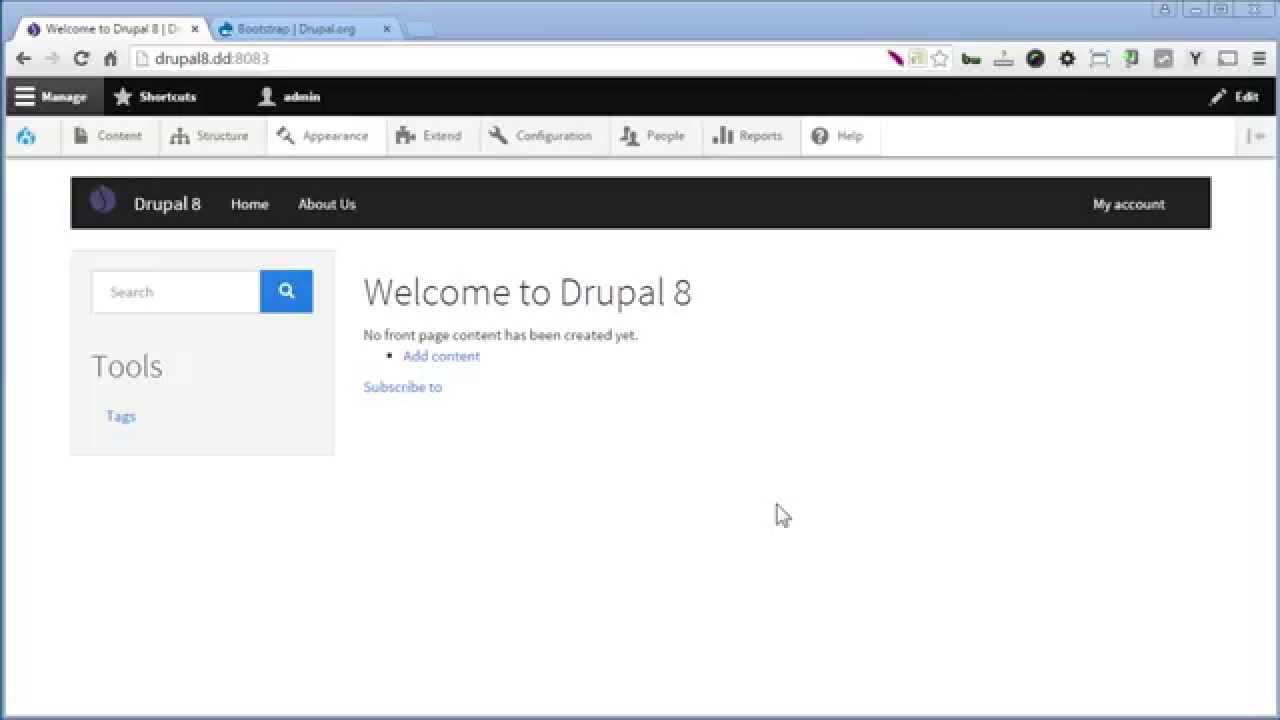The width and height of the screenshot is (1280, 720).
Task: Open the Appearance admin menu
Action: pyautogui.click(x=323, y=136)
